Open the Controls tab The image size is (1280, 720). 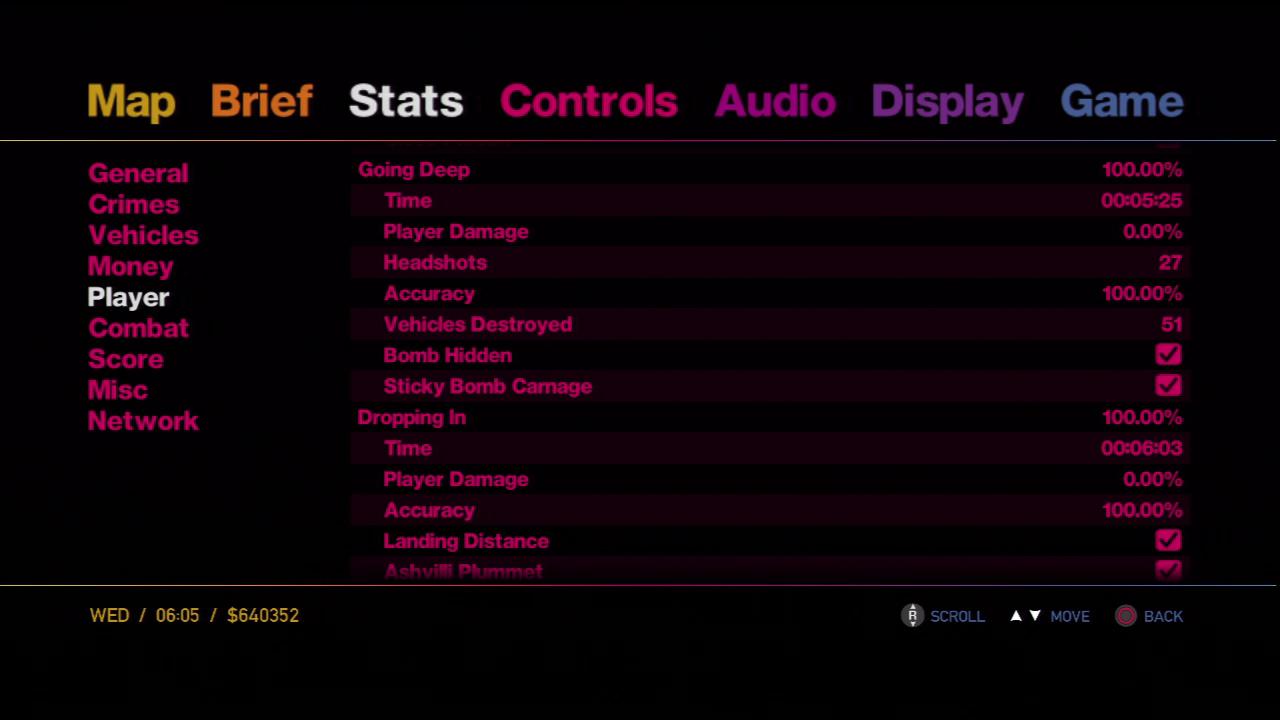click(588, 102)
